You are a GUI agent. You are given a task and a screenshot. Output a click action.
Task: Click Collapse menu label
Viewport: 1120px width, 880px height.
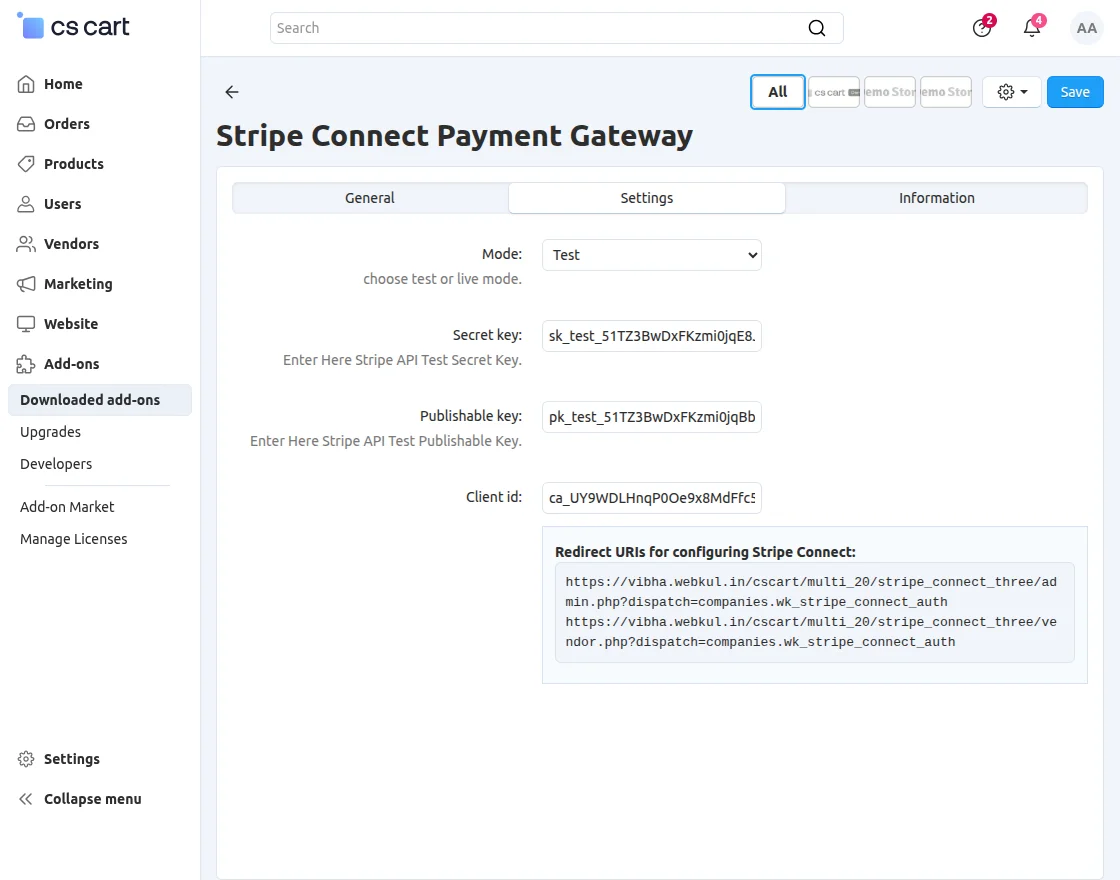coord(93,799)
